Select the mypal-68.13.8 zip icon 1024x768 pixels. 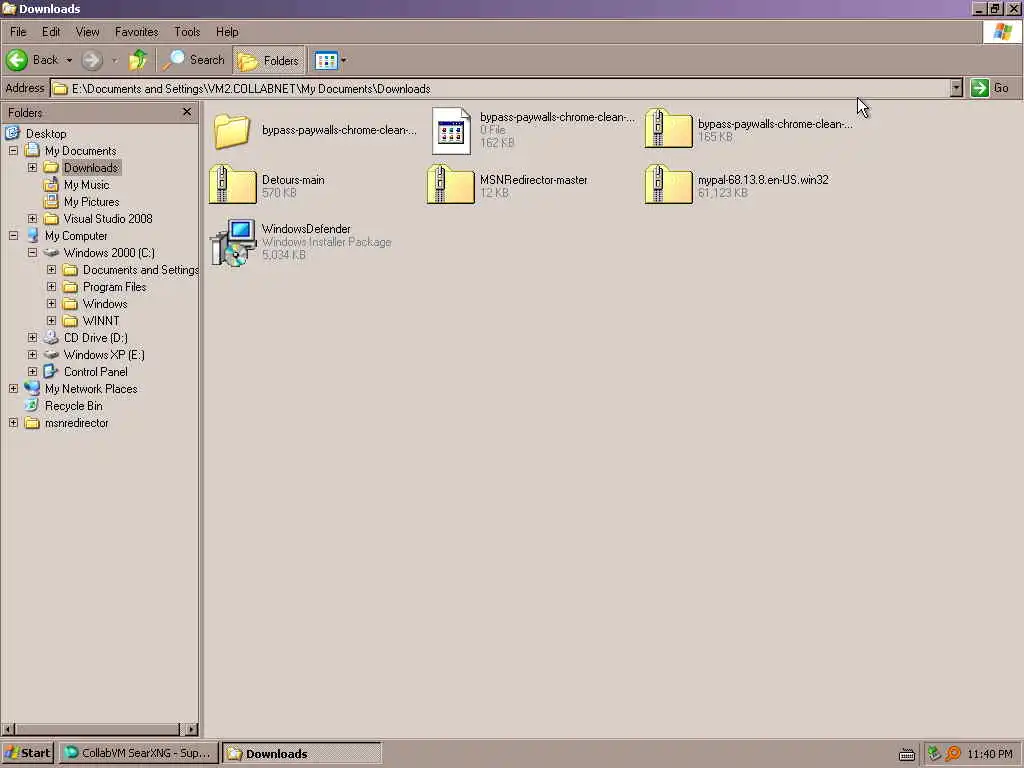tap(668, 185)
